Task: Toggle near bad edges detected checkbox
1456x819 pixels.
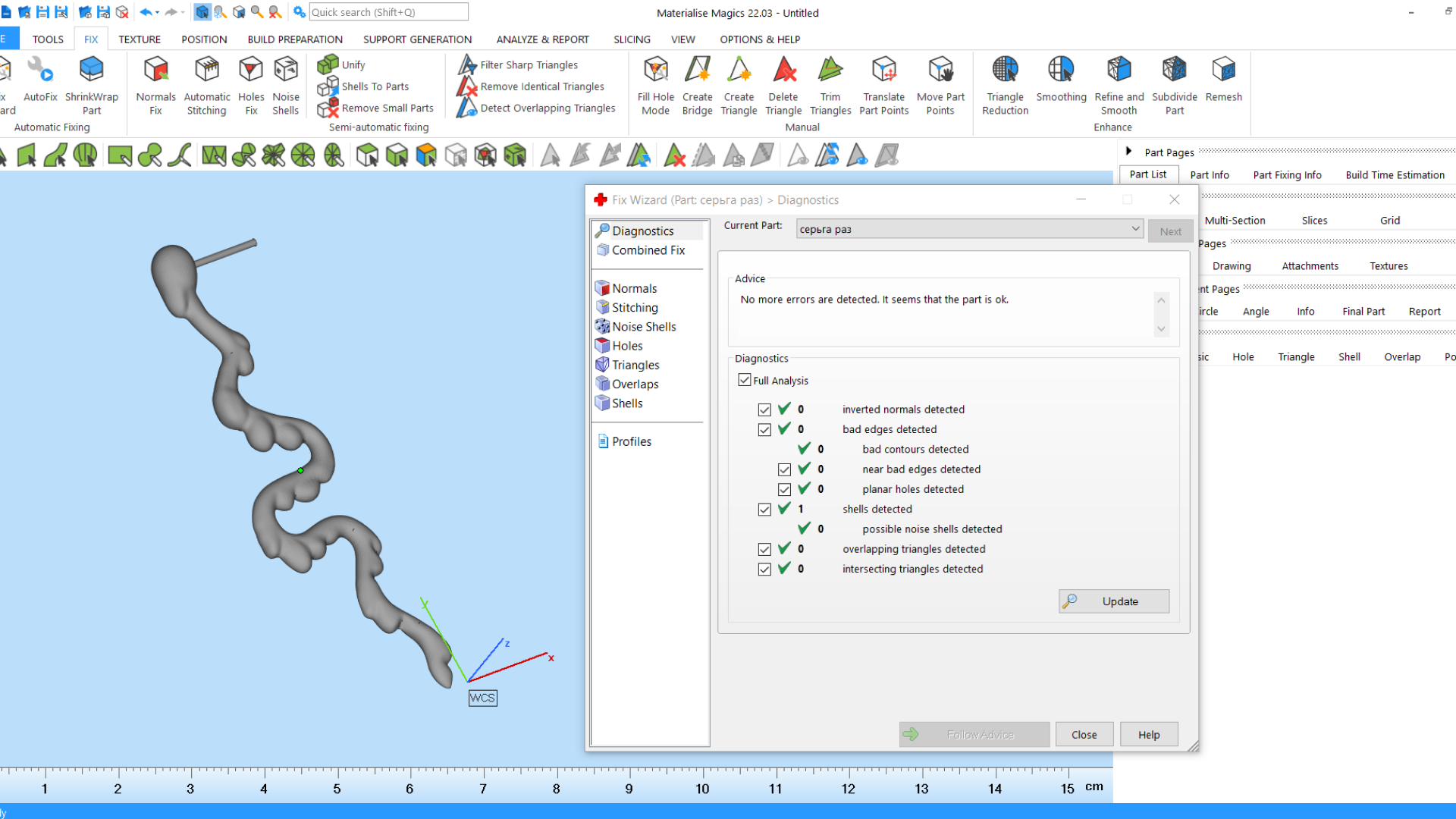Action: 784,469
